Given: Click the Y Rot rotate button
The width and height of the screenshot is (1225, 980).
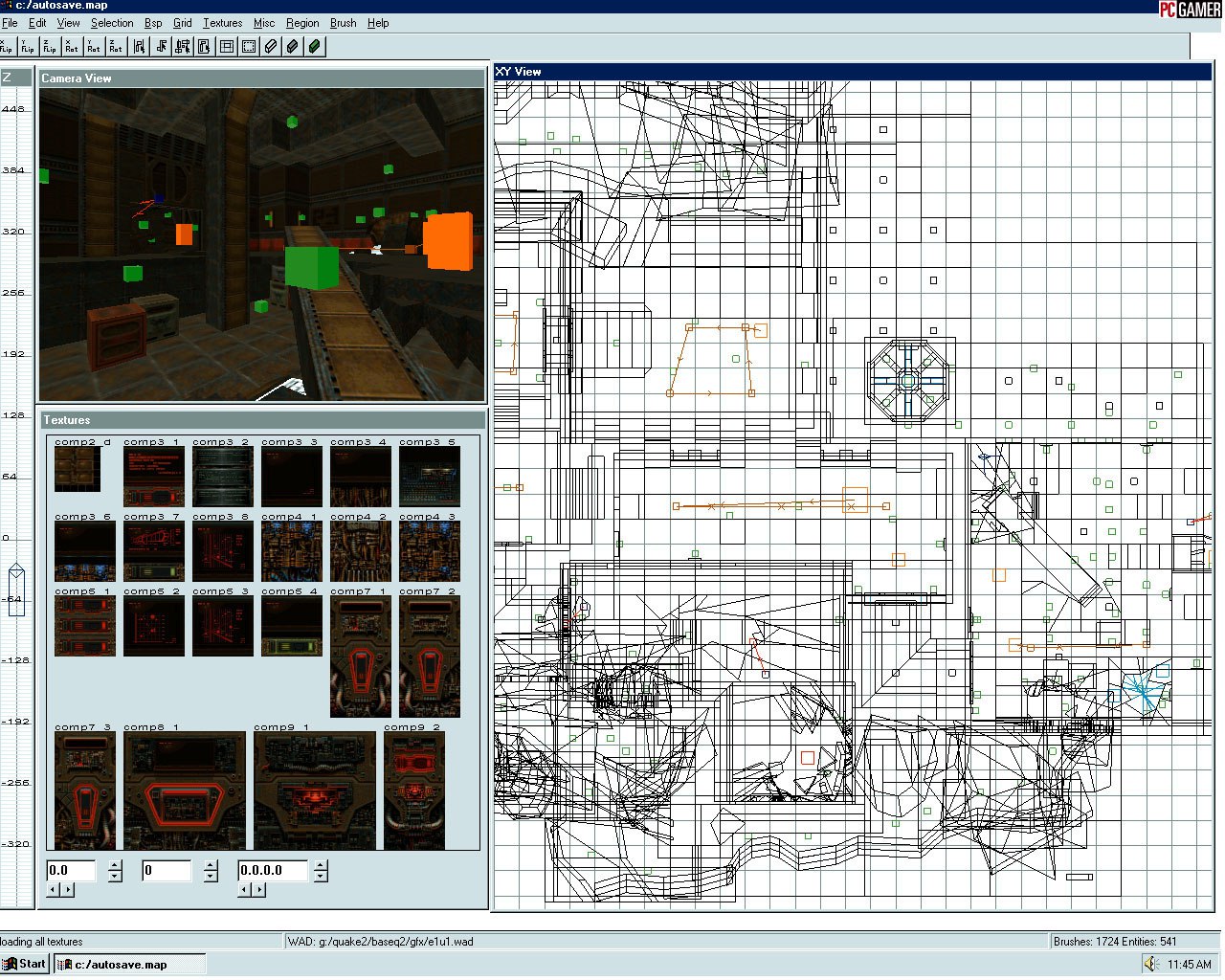Looking at the screenshot, I should click(94, 46).
